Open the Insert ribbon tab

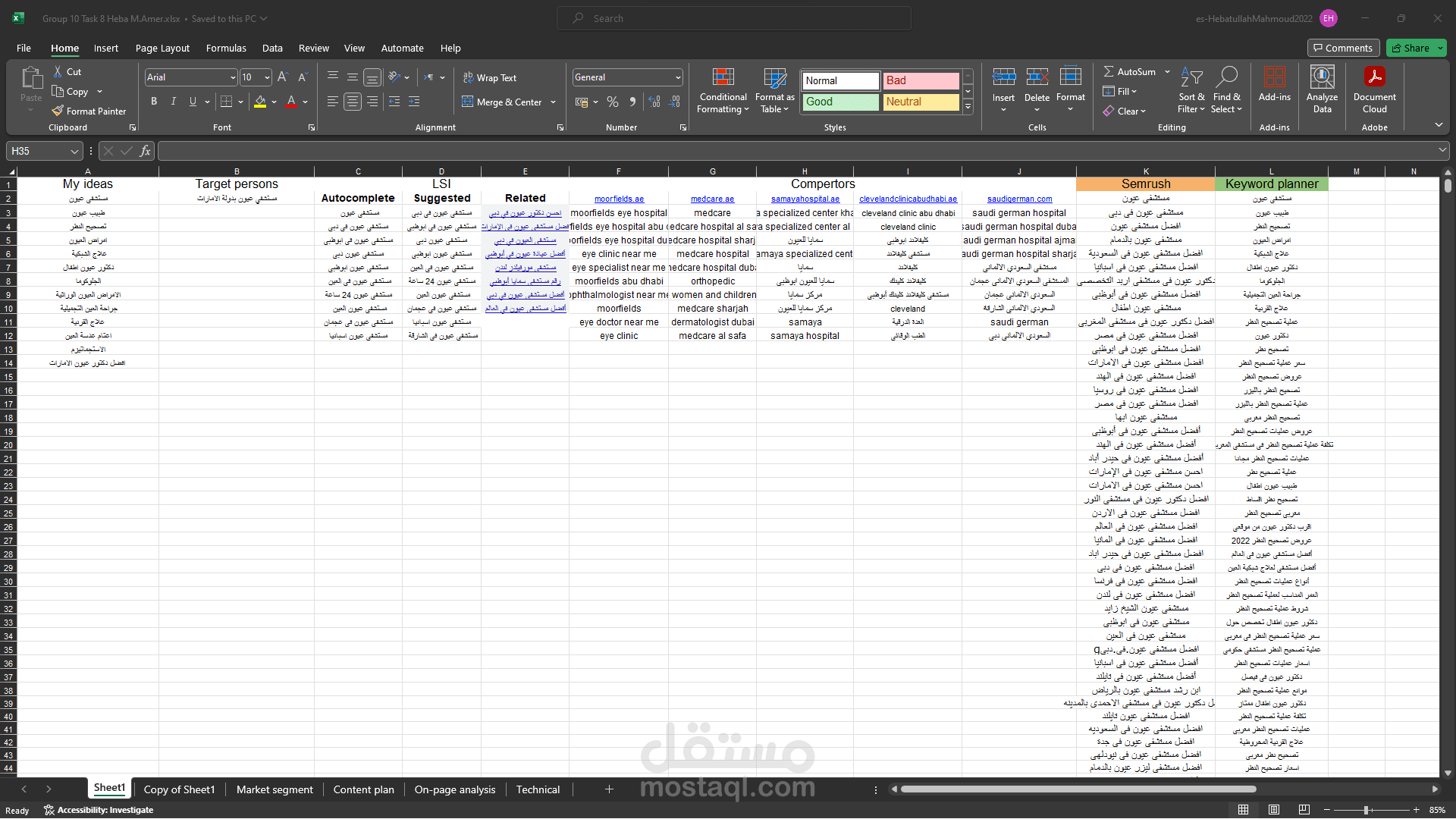[x=106, y=48]
